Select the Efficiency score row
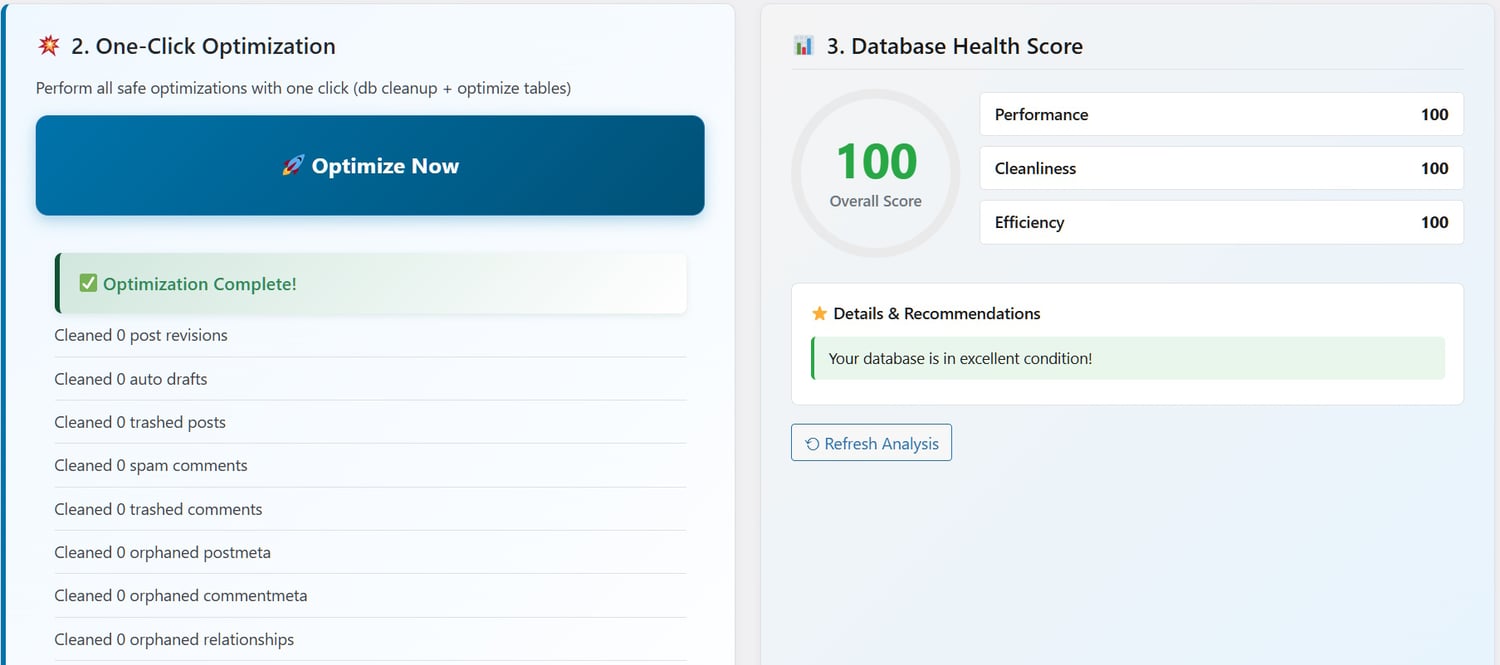1500x665 pixels. (x=1221, y=223)
